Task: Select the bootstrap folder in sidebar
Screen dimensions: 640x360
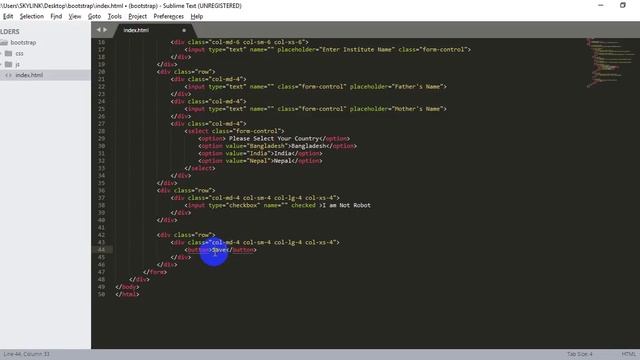Action: click(x=23, y=42)
